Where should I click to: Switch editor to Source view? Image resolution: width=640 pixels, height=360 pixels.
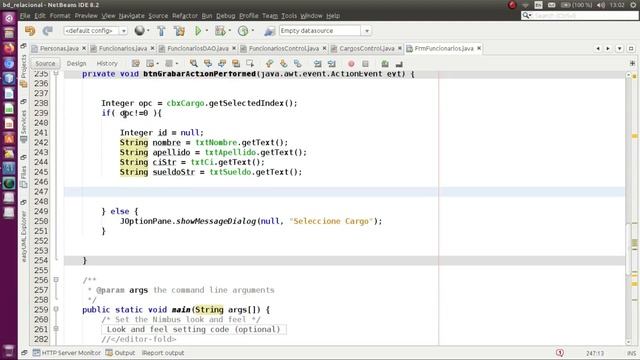(x=45, y=64)
